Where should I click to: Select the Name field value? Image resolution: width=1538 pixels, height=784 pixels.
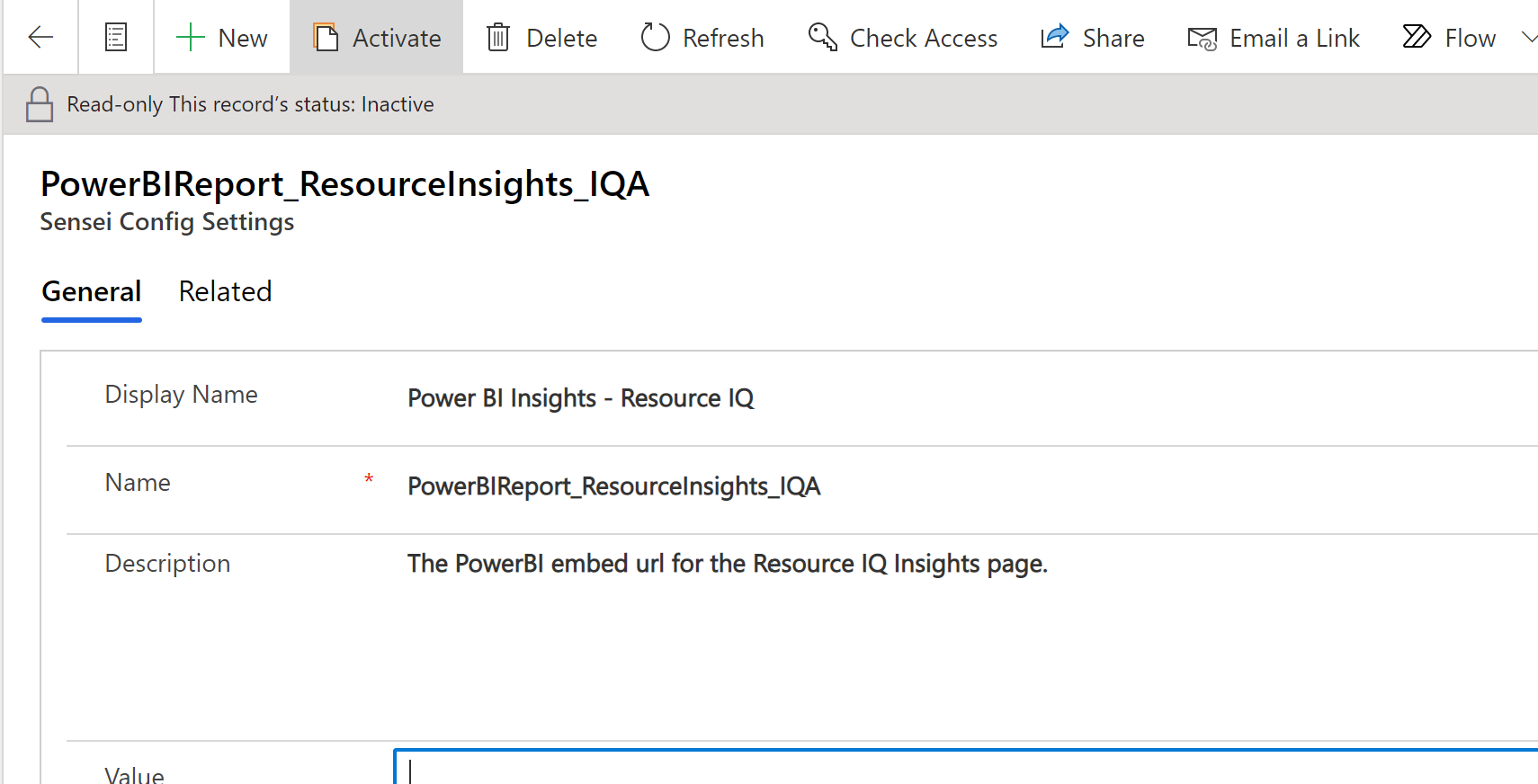click(613, 486)
